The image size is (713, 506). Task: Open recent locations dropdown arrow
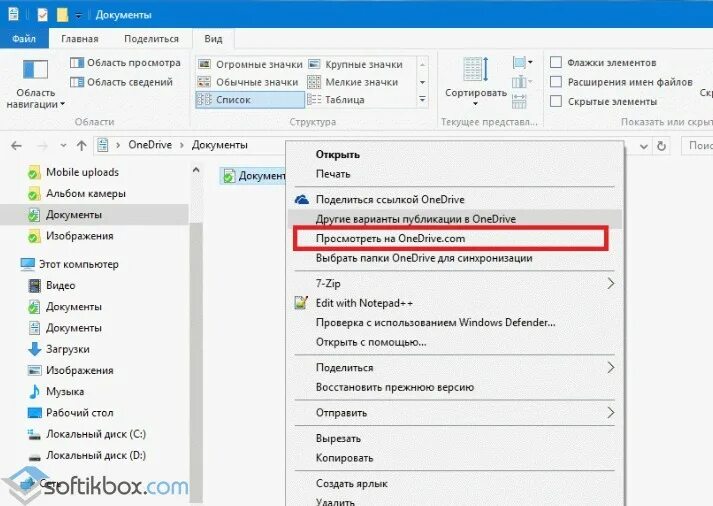(63, 145)
